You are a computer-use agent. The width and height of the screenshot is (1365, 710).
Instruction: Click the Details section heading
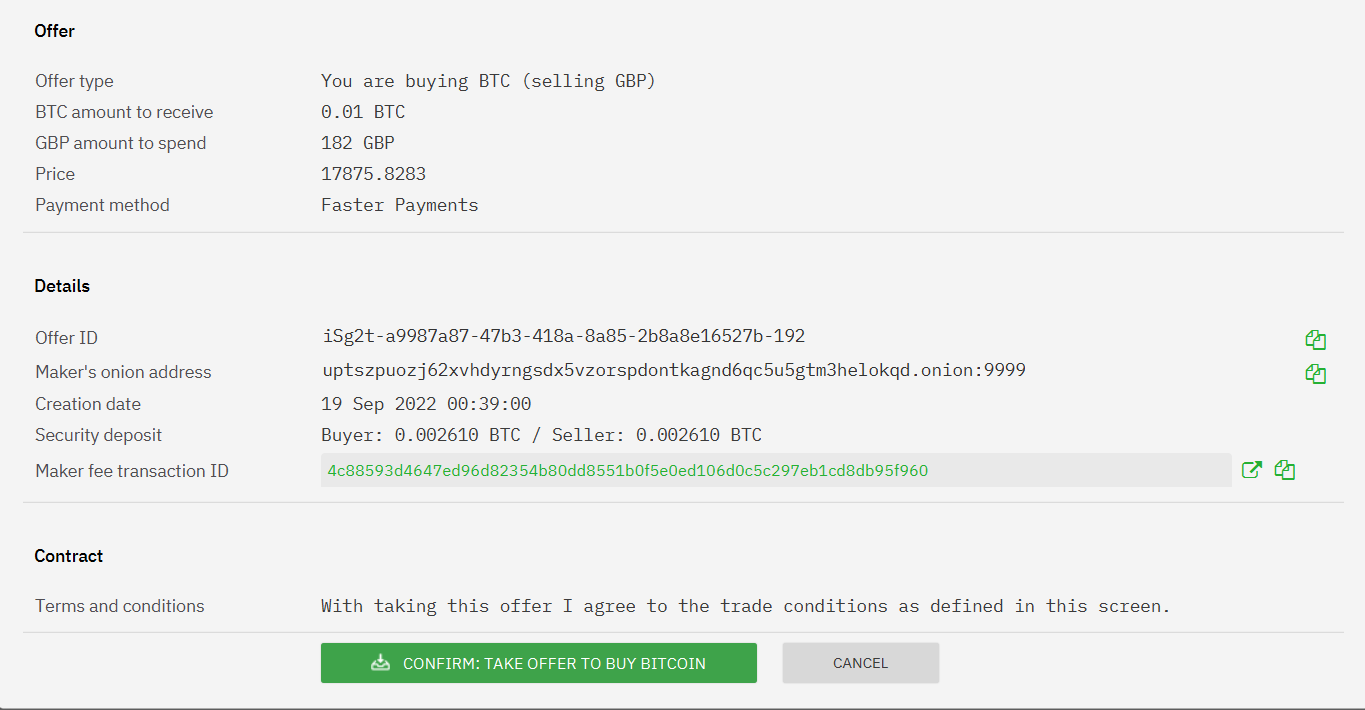point(62,286)
